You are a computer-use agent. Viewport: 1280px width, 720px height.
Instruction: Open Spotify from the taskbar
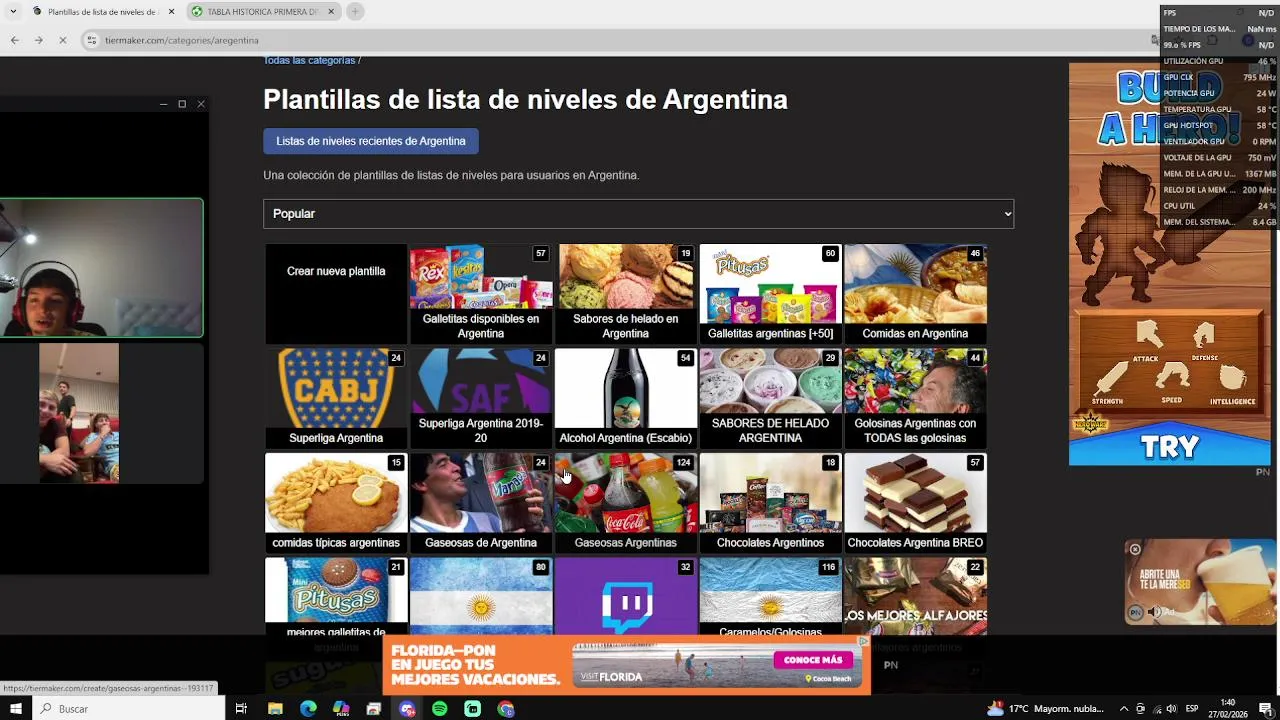point(440,709)
